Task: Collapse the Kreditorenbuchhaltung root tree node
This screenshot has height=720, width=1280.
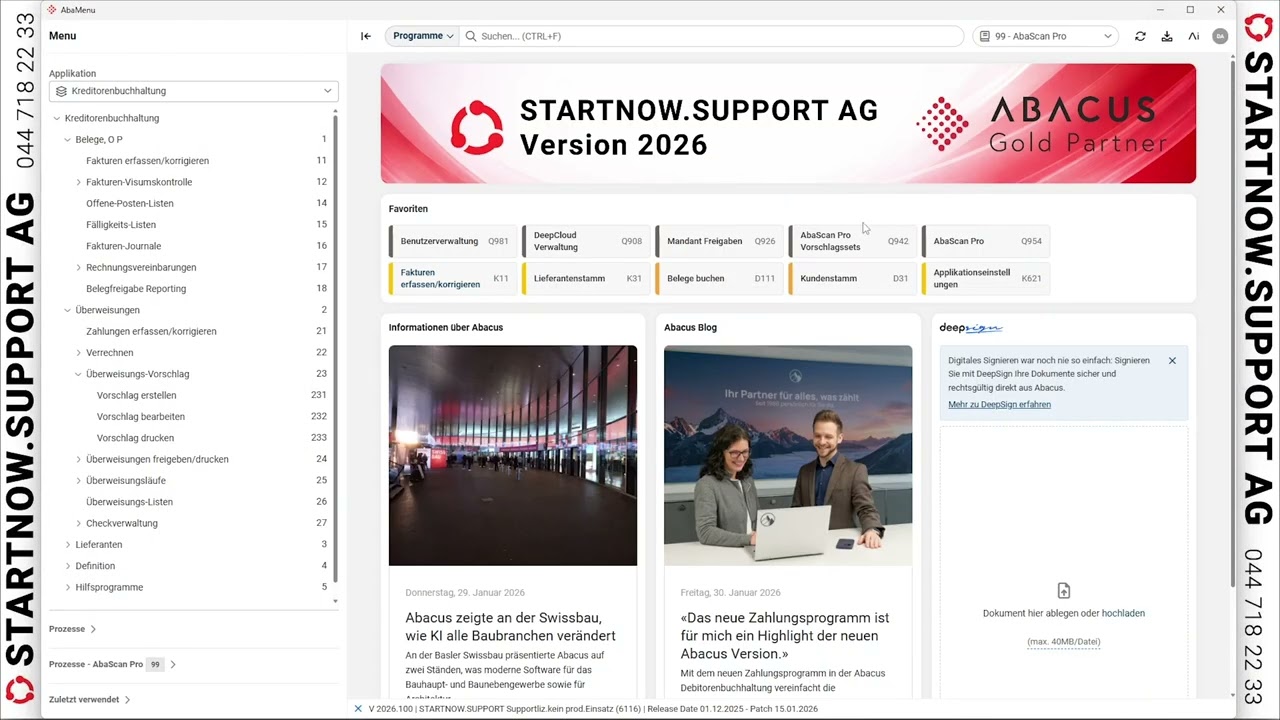Action: tap(57, 118)
